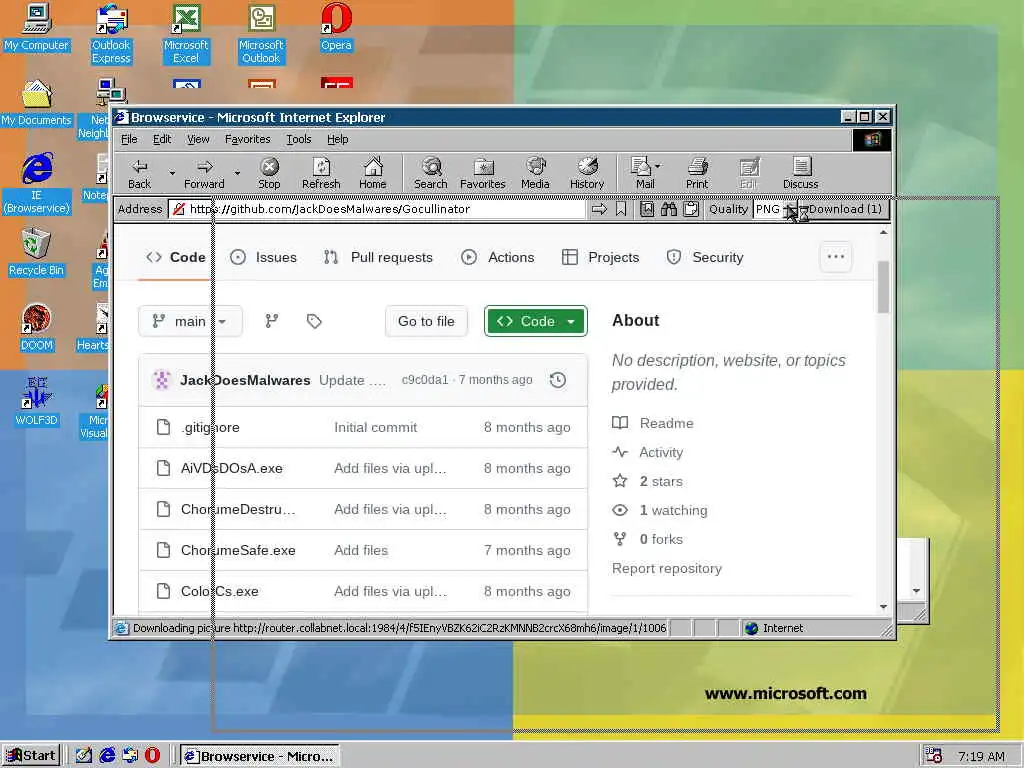This screenshot has height=768, width=1024.
Task: Open the ChoromeSafe.exe file
Action: (238, 551)
